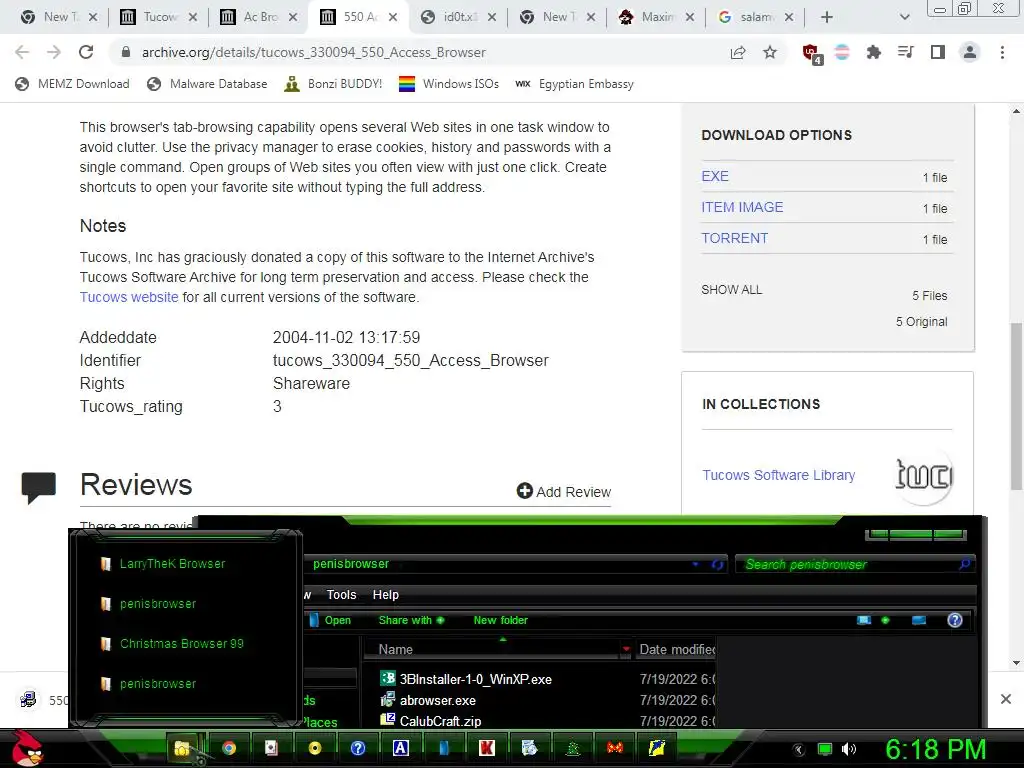Image resolution: width=1024 pixels, height=768 pixels.
Task: Reload the archive.org page
Action: pyautogui.click(x=86, y=52)
